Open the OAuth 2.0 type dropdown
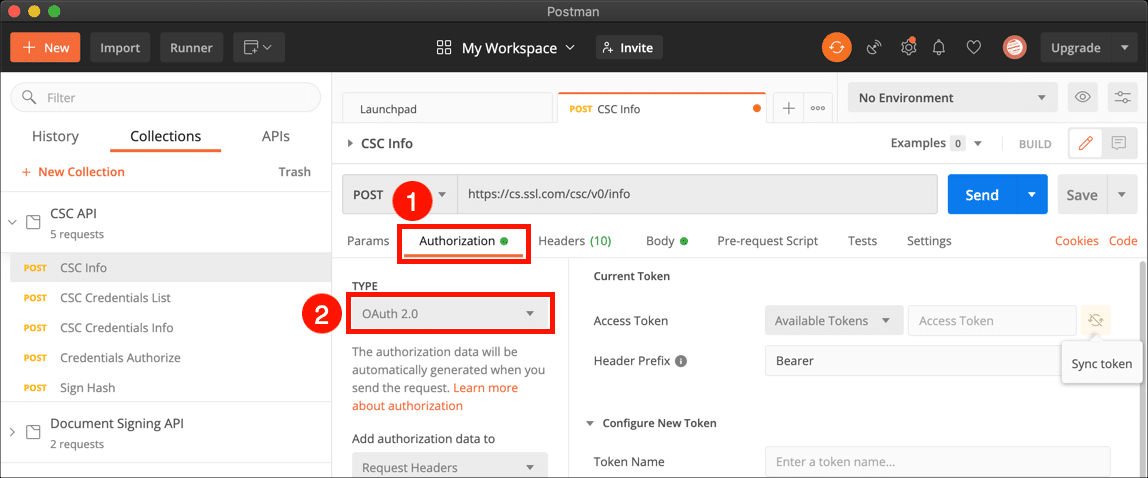Image resolution: width=1148 pixels, height=478 pixels. point(450,314)
